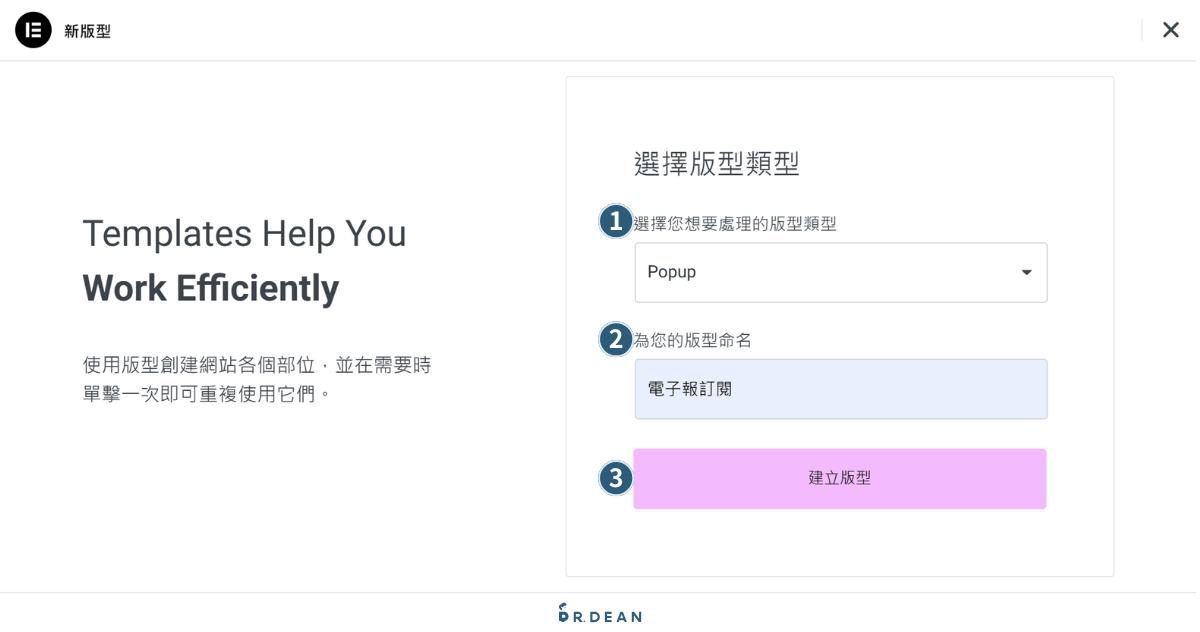Open the Elementor menu via its circular icon
This screenshot has width=1200, height=632.
tap(33, 30)
